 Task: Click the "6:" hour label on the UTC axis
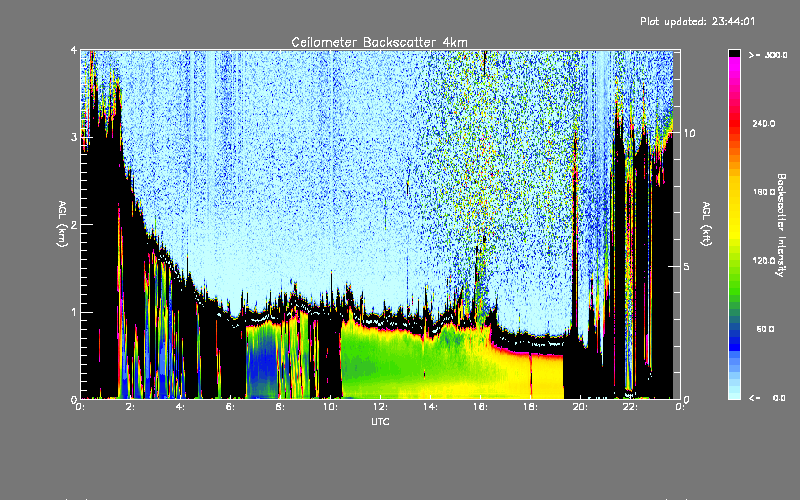(231, 407)
